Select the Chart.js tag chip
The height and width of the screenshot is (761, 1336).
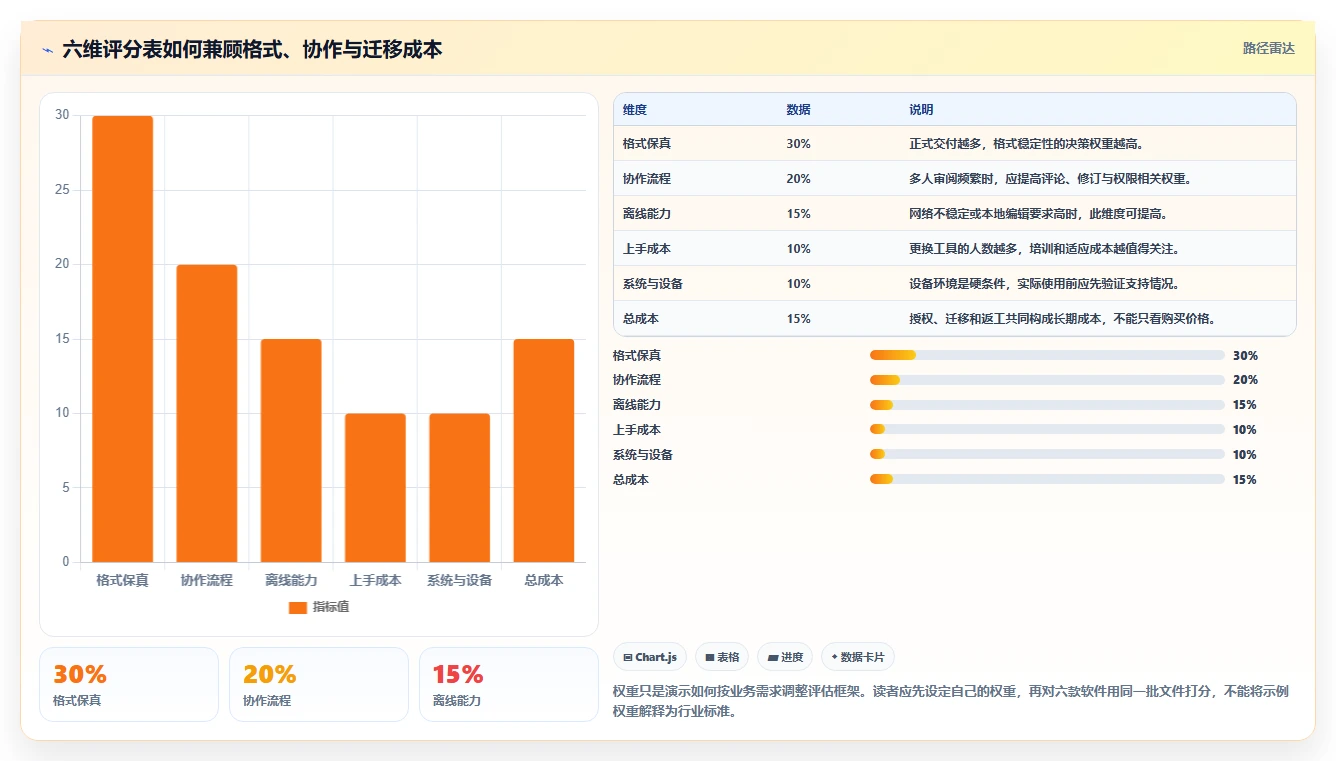pyautogui.click(x=650, y=657)
